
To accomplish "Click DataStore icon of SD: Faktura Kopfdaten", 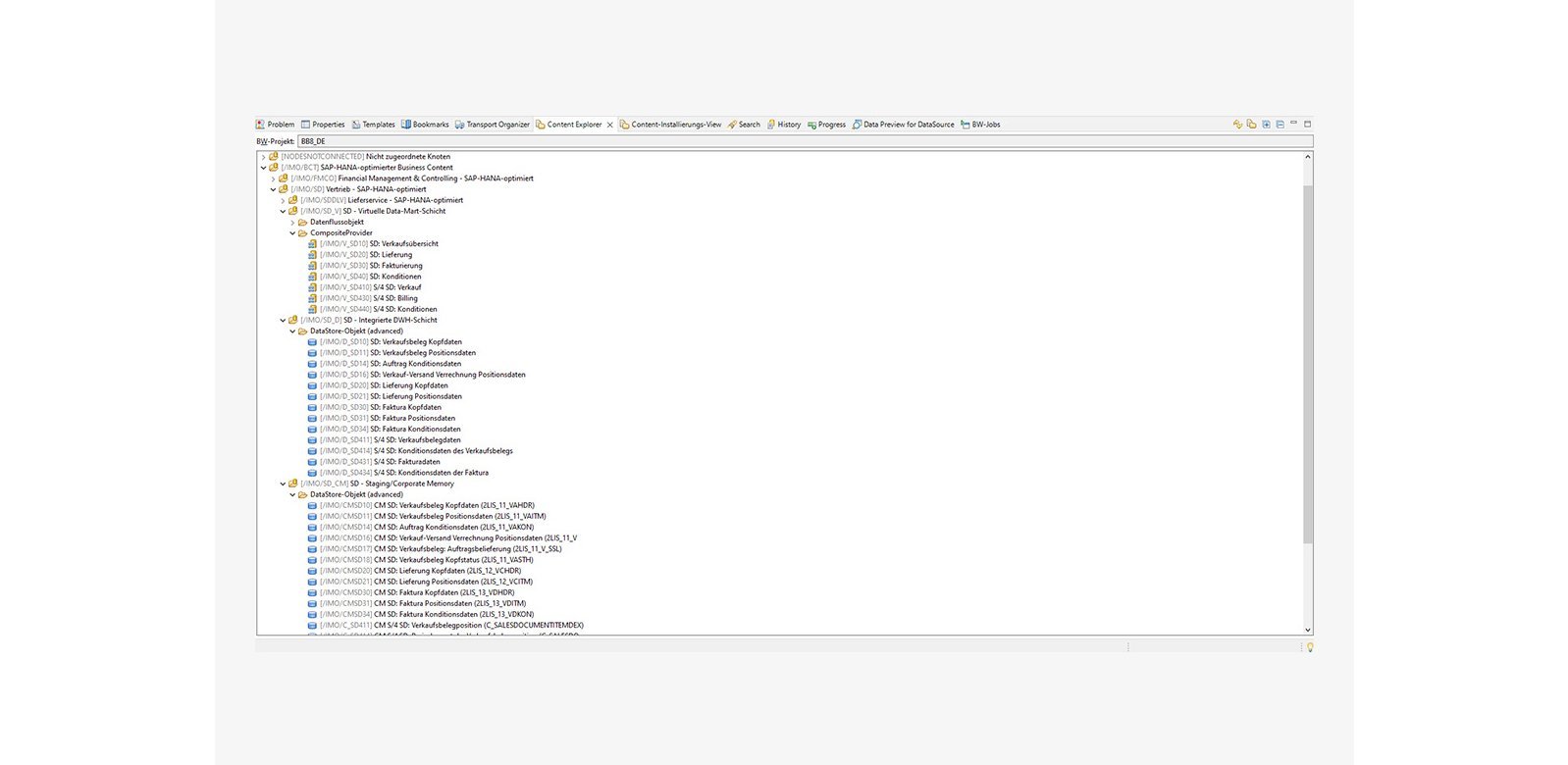I will click(312, 407).
